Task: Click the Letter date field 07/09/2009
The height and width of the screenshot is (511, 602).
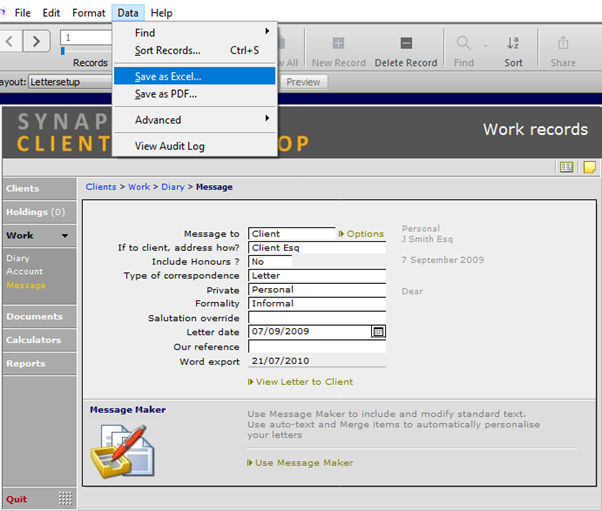Action: point(309,331)
